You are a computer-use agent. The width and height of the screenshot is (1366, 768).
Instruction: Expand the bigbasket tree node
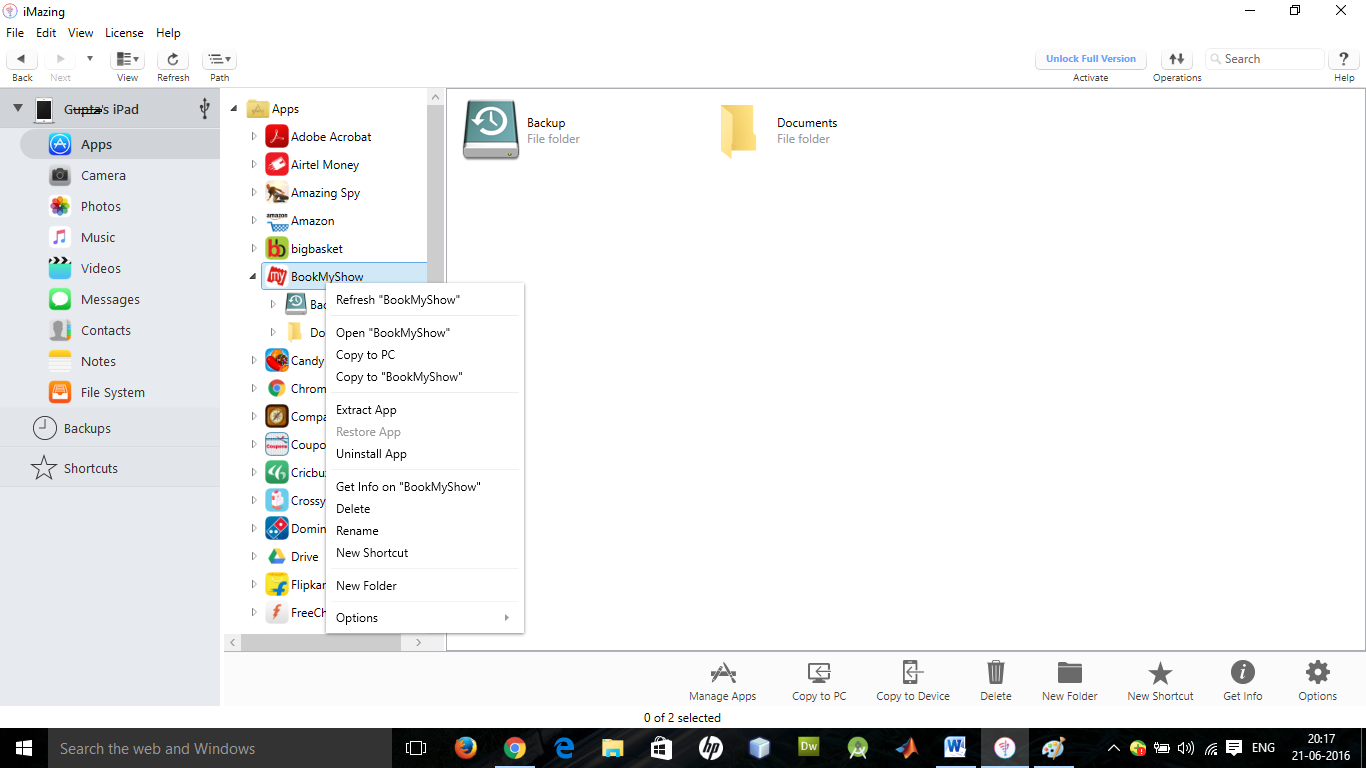click(253, 249)
